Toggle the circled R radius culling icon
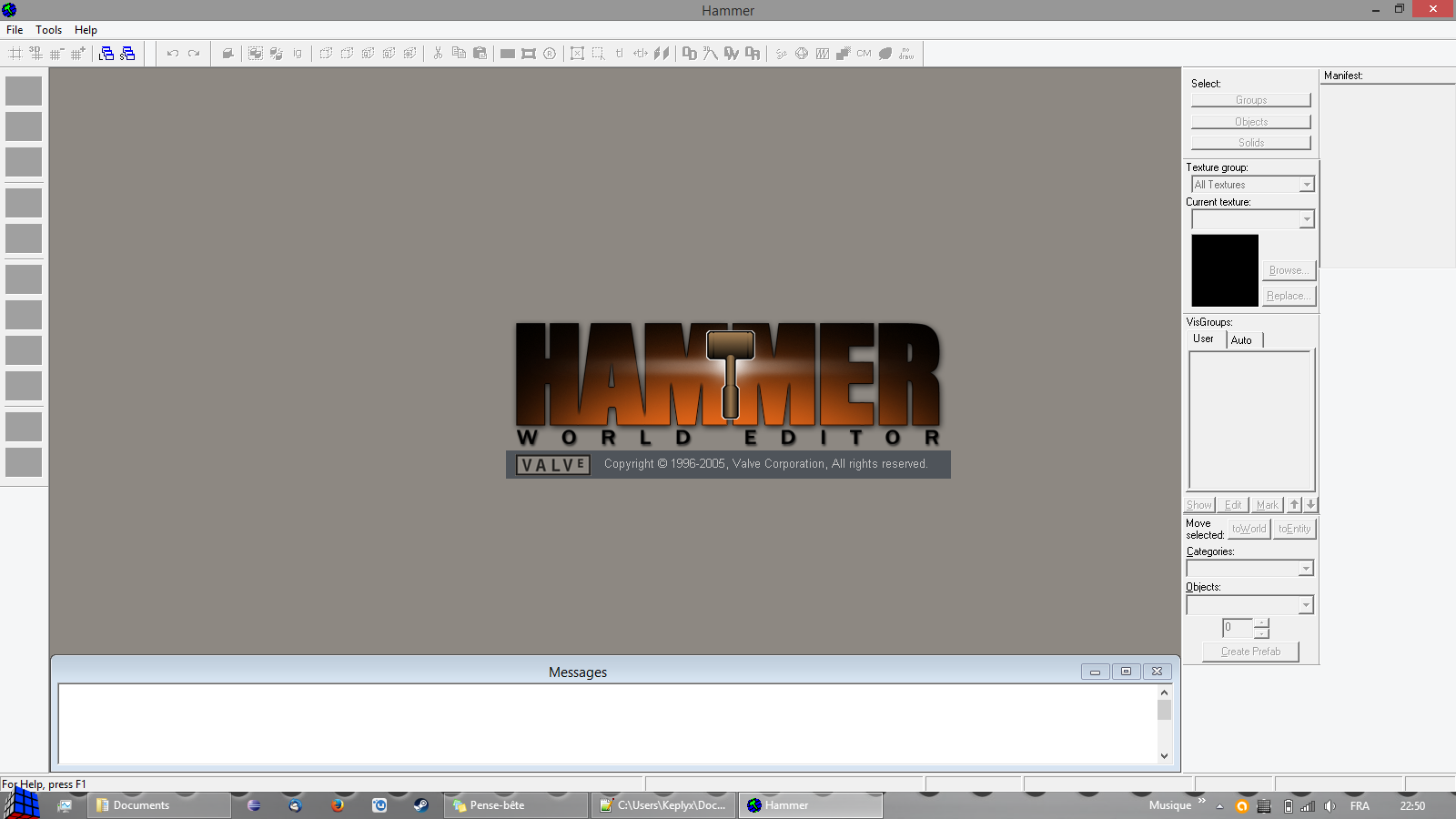Image resolution: width=1456 pixels, height=819 pixels. 550,54
